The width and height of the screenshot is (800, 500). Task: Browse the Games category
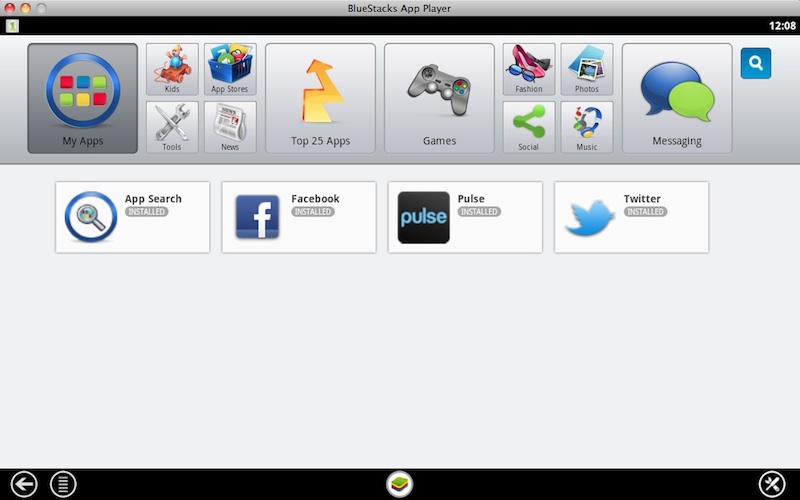click(439, 98)
